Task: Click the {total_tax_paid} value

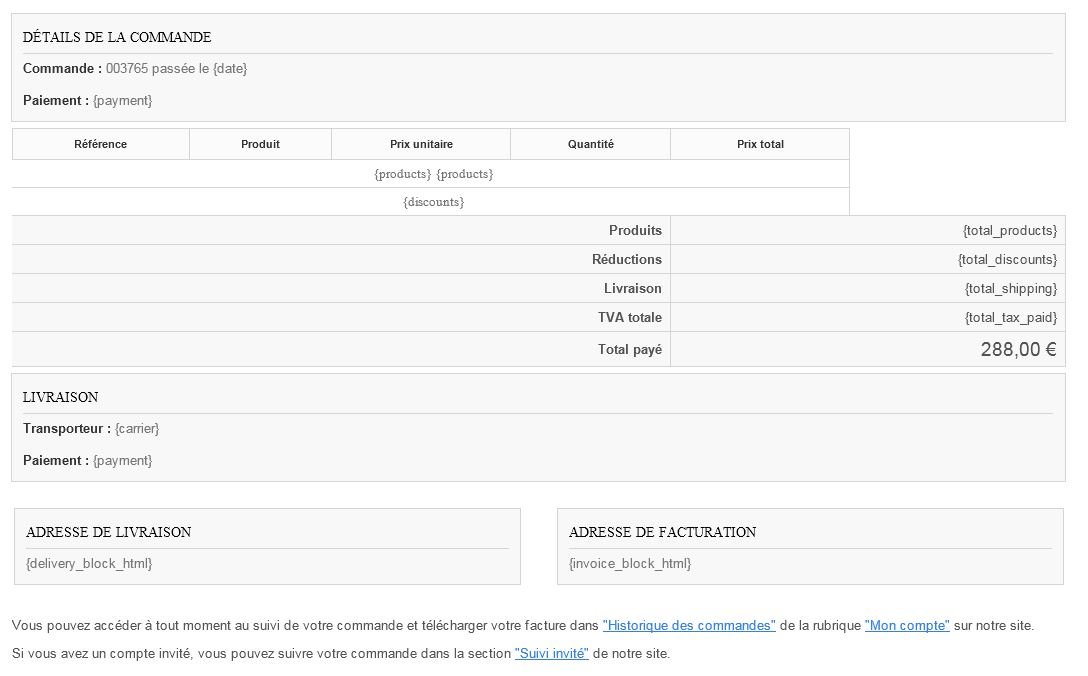Action: click(1011, 318)
